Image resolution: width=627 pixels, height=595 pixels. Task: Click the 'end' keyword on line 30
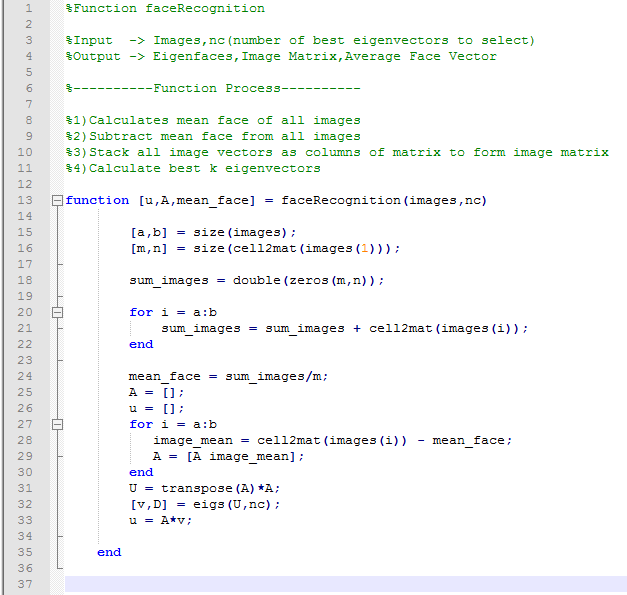tap(141, 472)
